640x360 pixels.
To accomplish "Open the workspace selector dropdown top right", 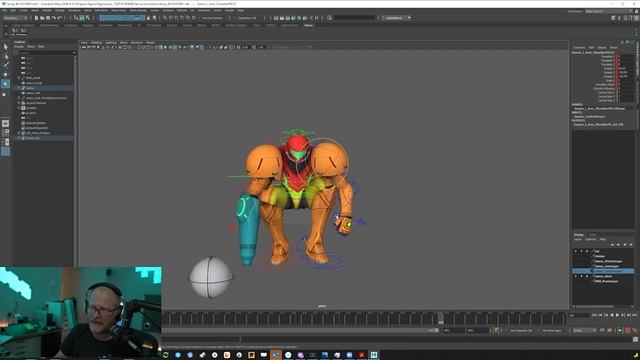I will [x=610, y=11].
